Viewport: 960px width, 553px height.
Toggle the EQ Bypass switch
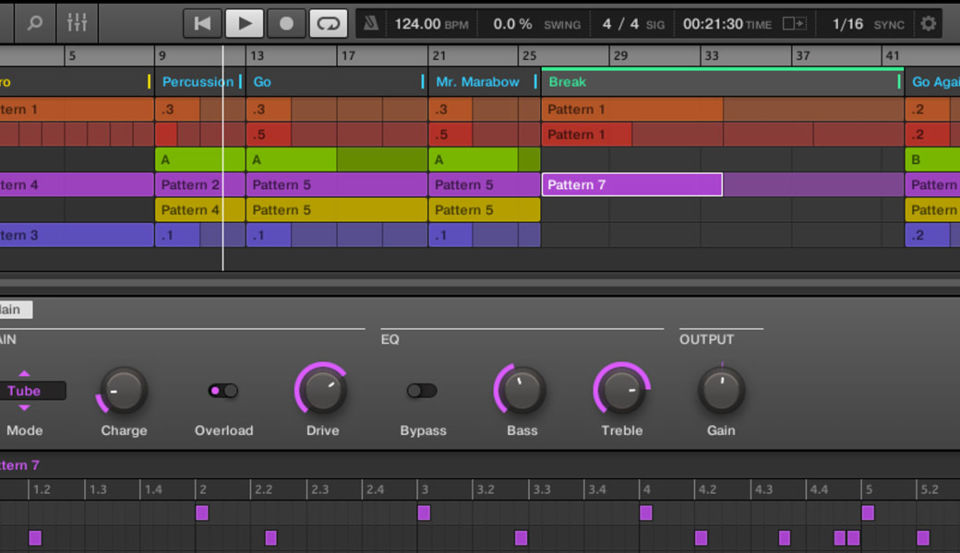421,390
